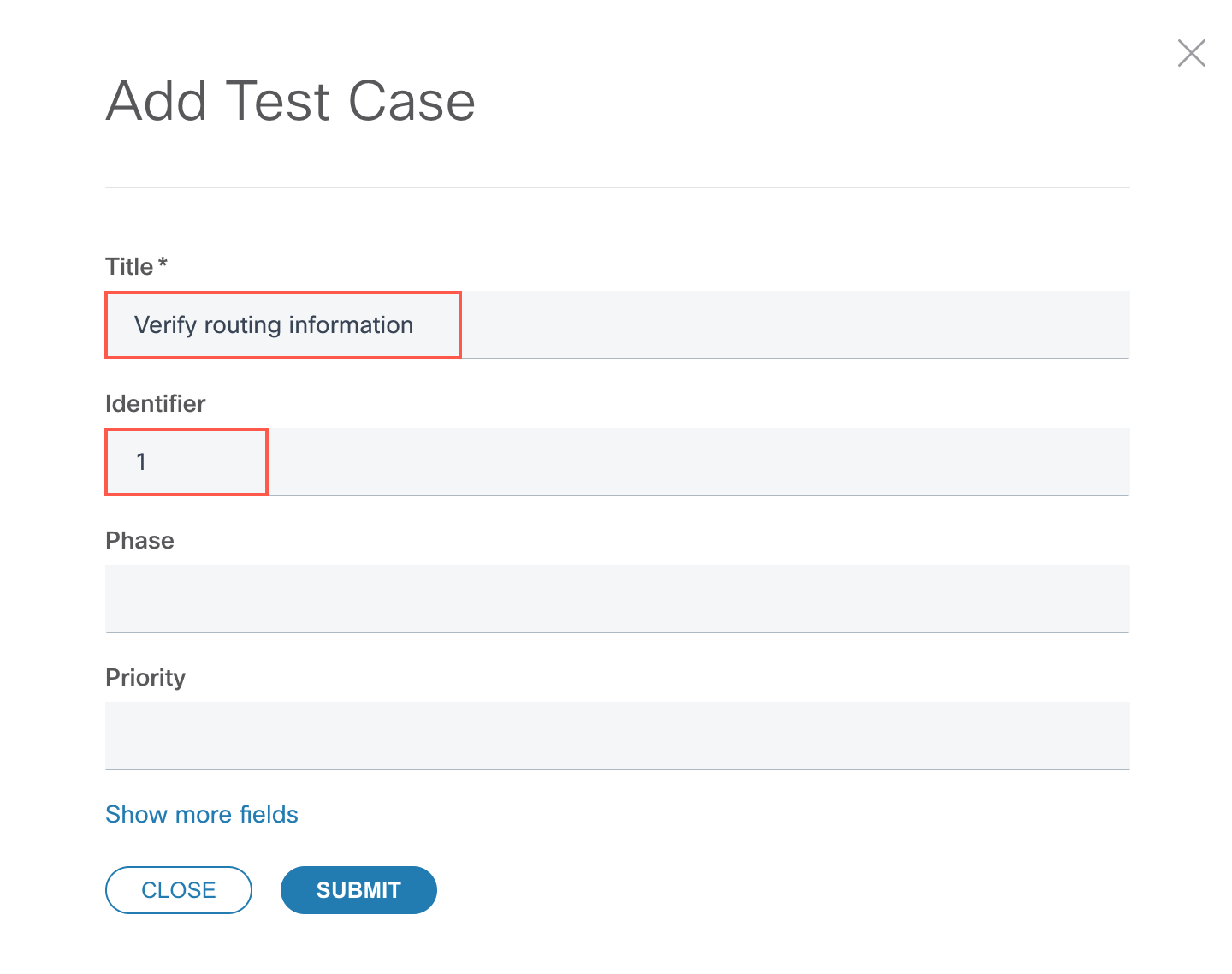
Task: Submit the test case with SUBMIT button
Action: pyautogui.click(x=358, y=890)
